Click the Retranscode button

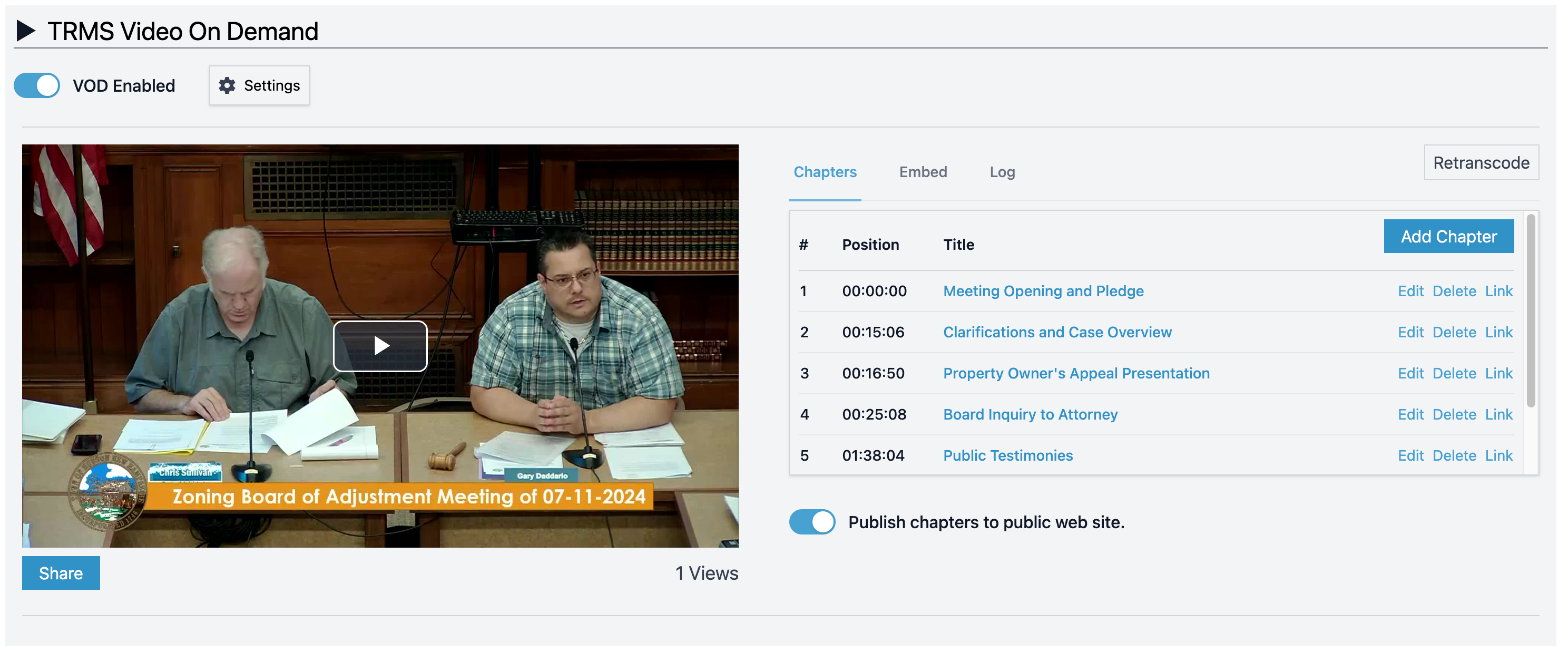coord(1481,163)
